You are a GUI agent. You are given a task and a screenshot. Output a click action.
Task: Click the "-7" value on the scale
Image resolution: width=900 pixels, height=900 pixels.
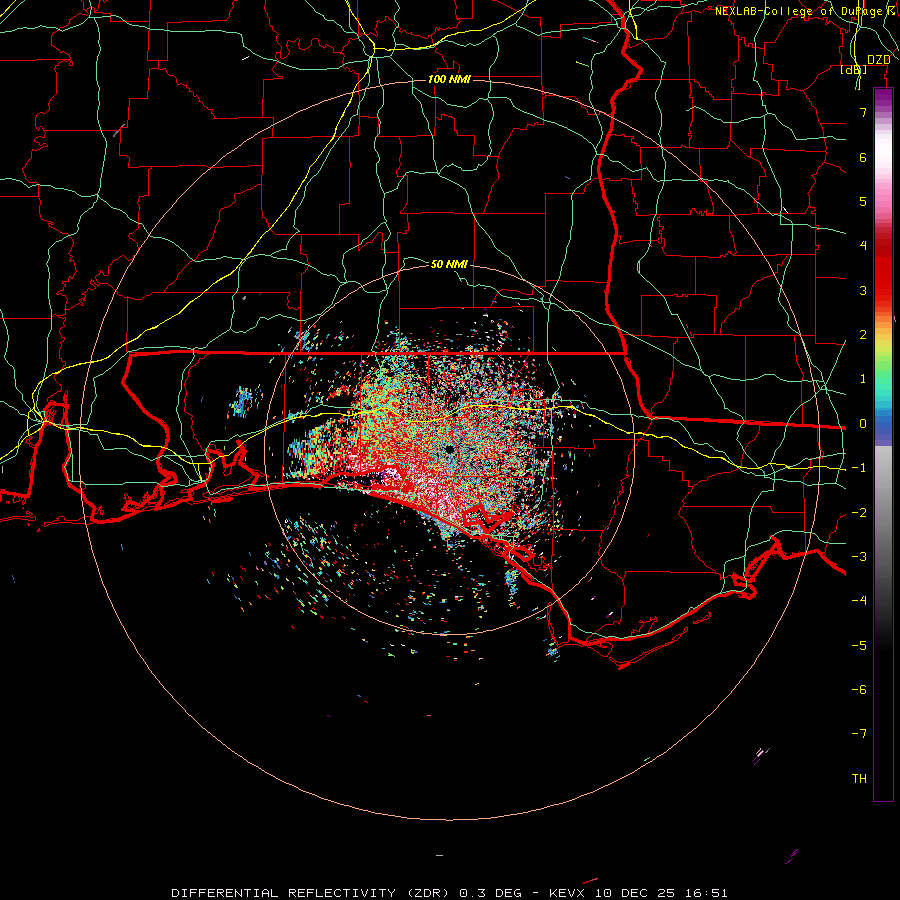tap(859, 734)
